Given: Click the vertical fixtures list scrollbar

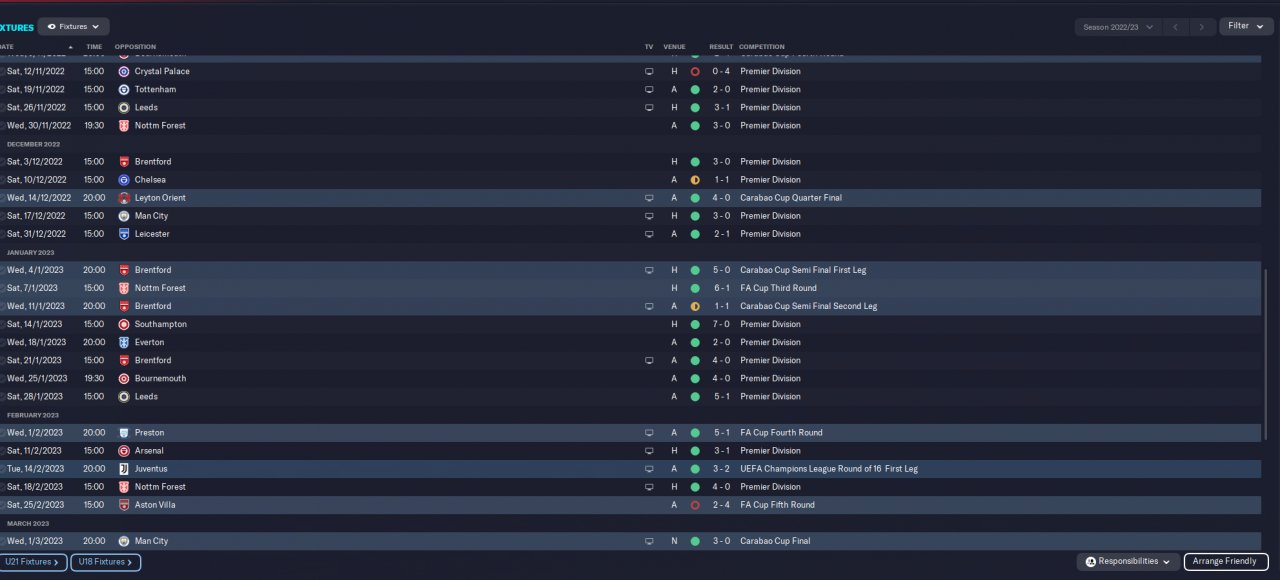Looking at the screenshot, I should point(1266,355).
